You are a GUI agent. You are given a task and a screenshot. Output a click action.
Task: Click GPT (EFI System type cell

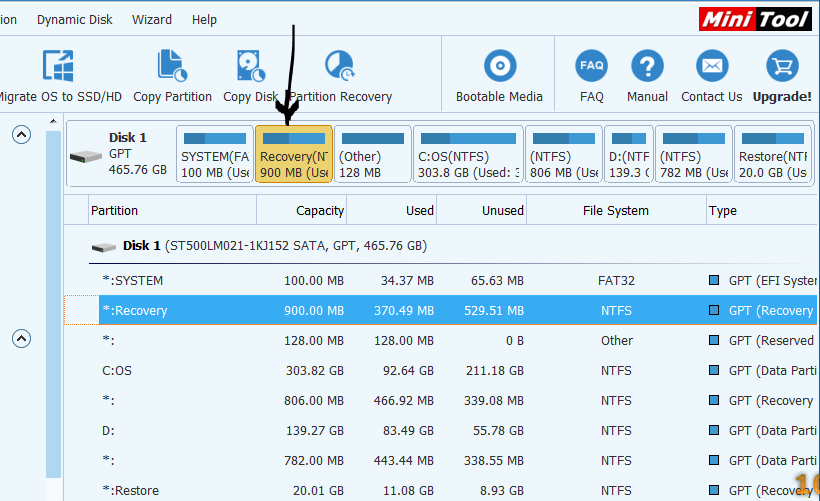click(x=772, y=280)
